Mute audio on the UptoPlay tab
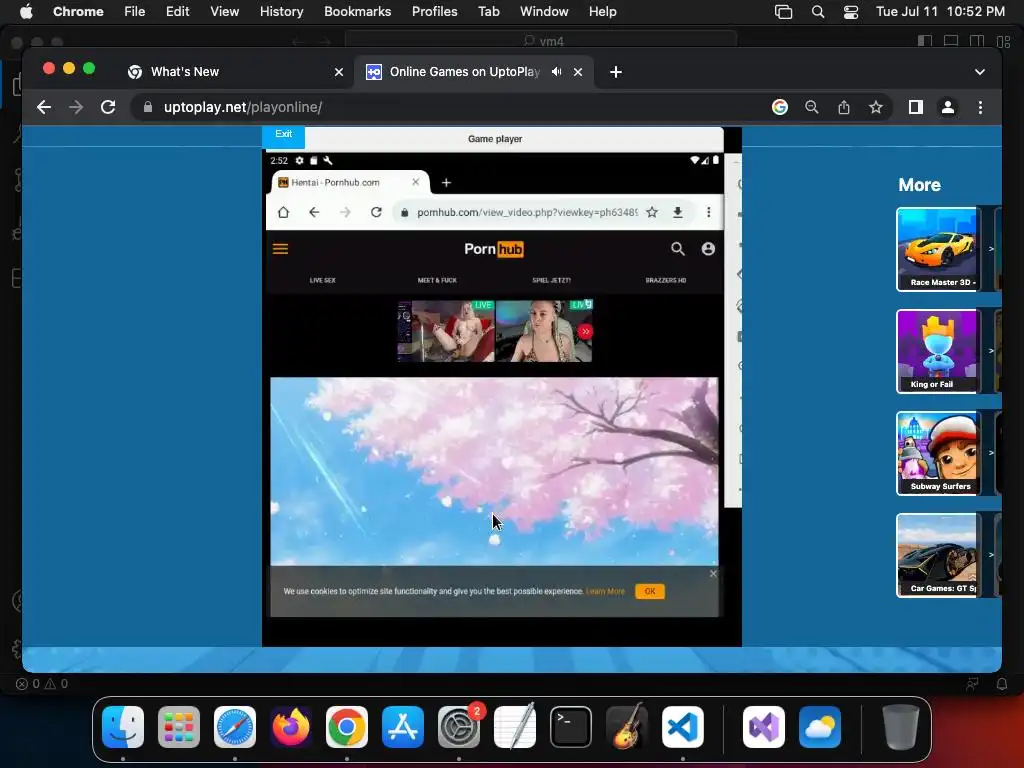Image resolution: width=1024 pixels, height=768 pixels. click(x=556, y=72)
